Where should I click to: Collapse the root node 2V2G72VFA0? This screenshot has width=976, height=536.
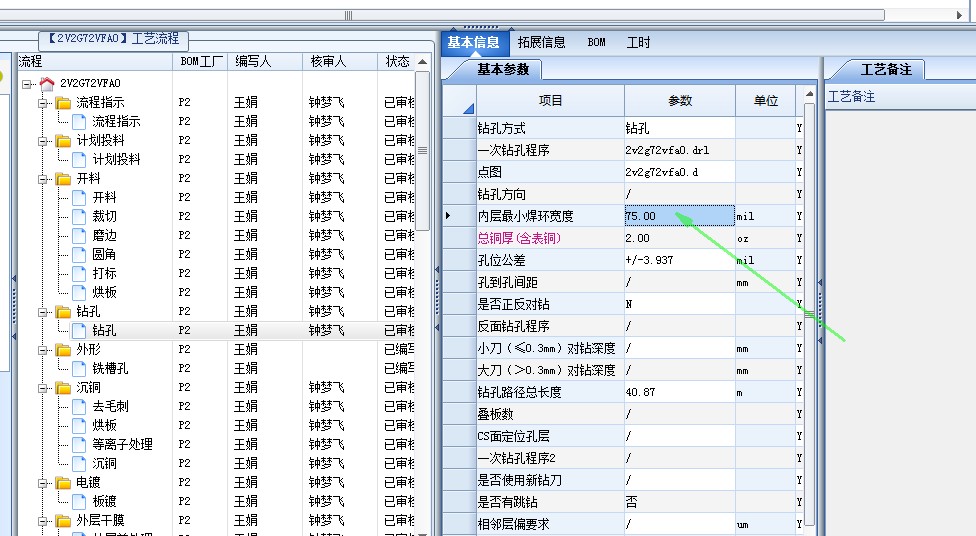point(27,83)
